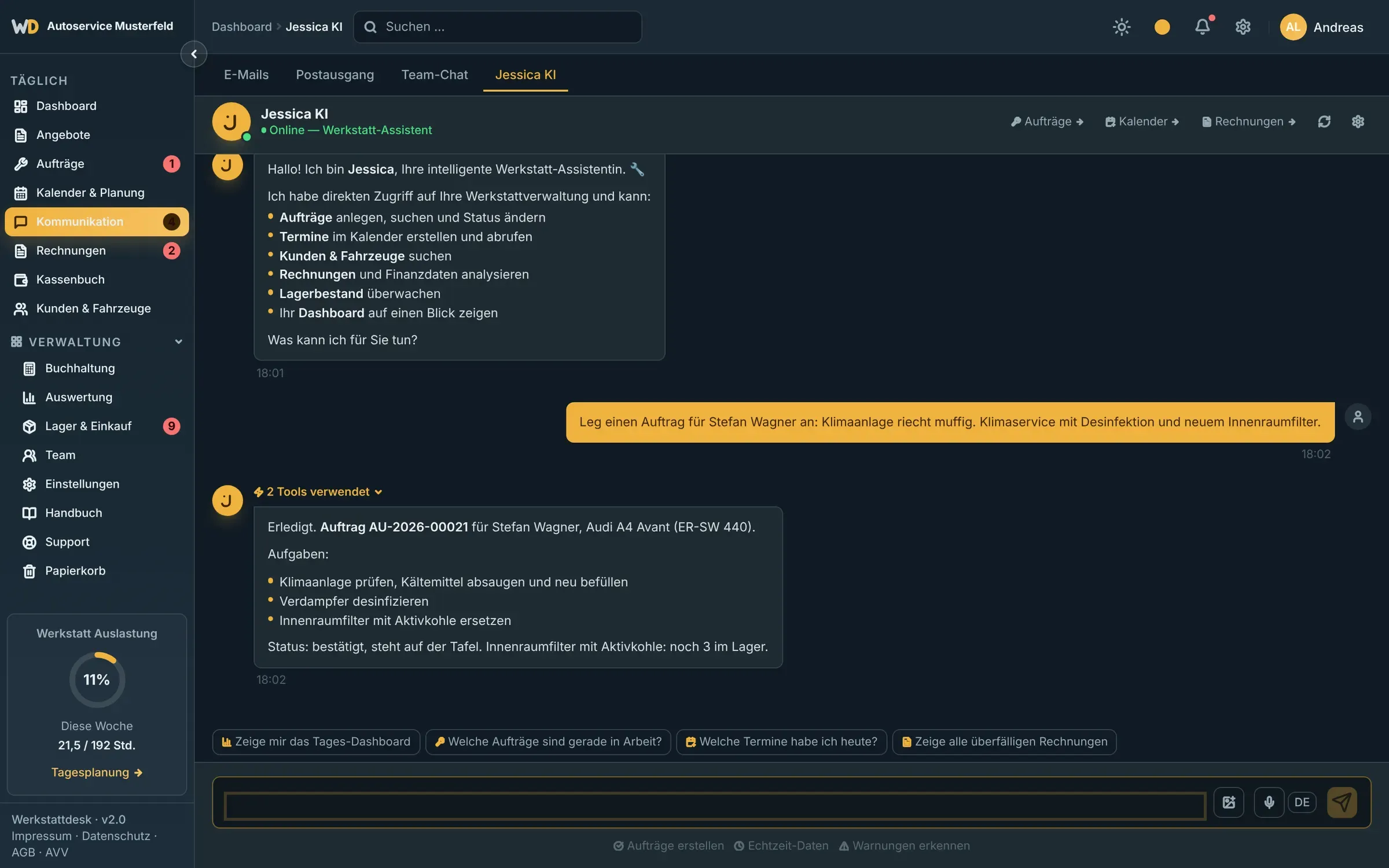This screenshot has height=868, width=1389.
Task: Send message with paper plane button
Action: pyautogui.click(x=1342, y=802)
